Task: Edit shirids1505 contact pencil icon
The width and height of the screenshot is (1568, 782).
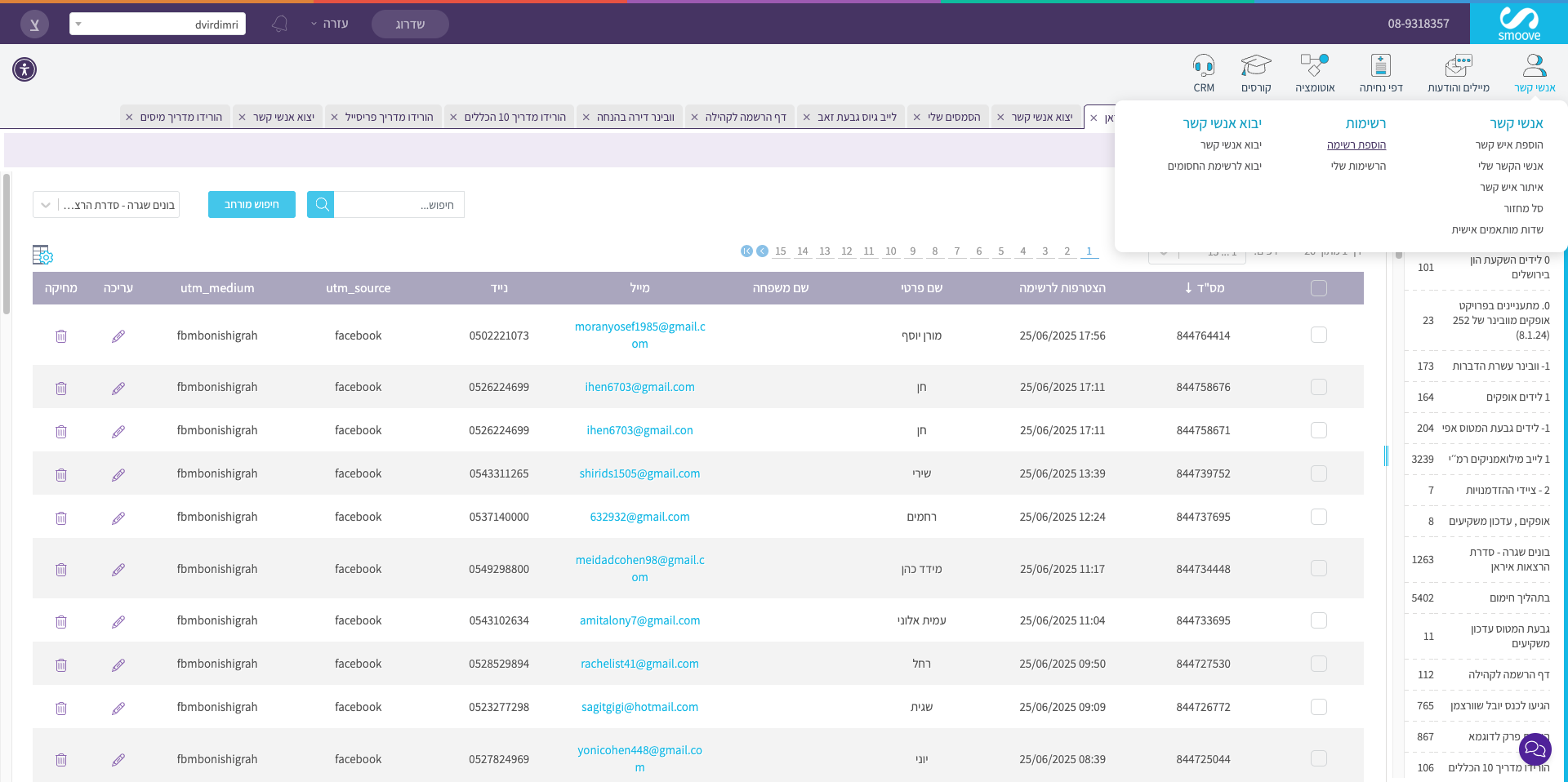Action: (118, 474)
